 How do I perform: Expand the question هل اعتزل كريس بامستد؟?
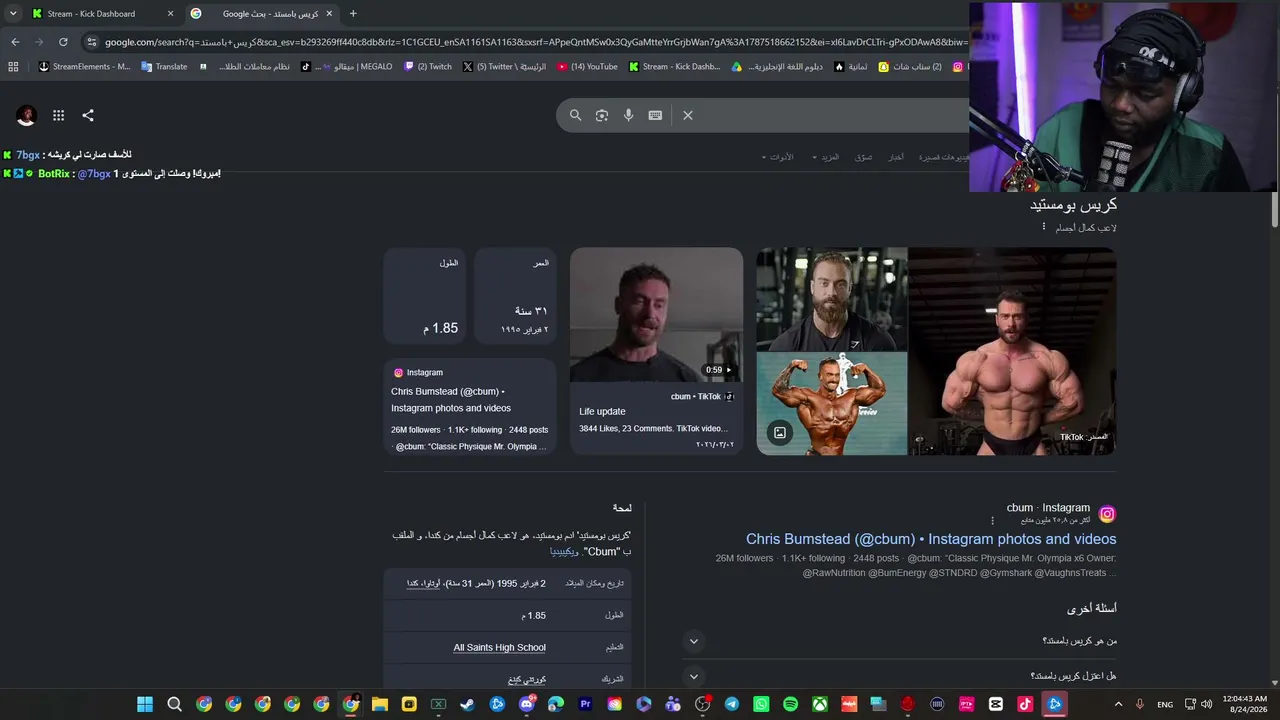(x=900, y=676)
